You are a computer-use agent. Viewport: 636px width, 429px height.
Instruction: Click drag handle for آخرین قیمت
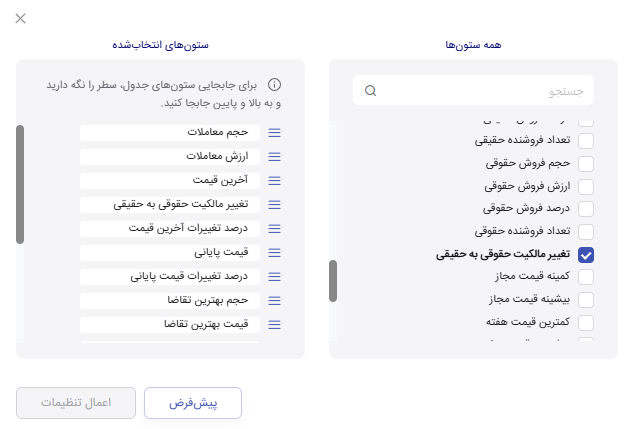pos(275,181)
